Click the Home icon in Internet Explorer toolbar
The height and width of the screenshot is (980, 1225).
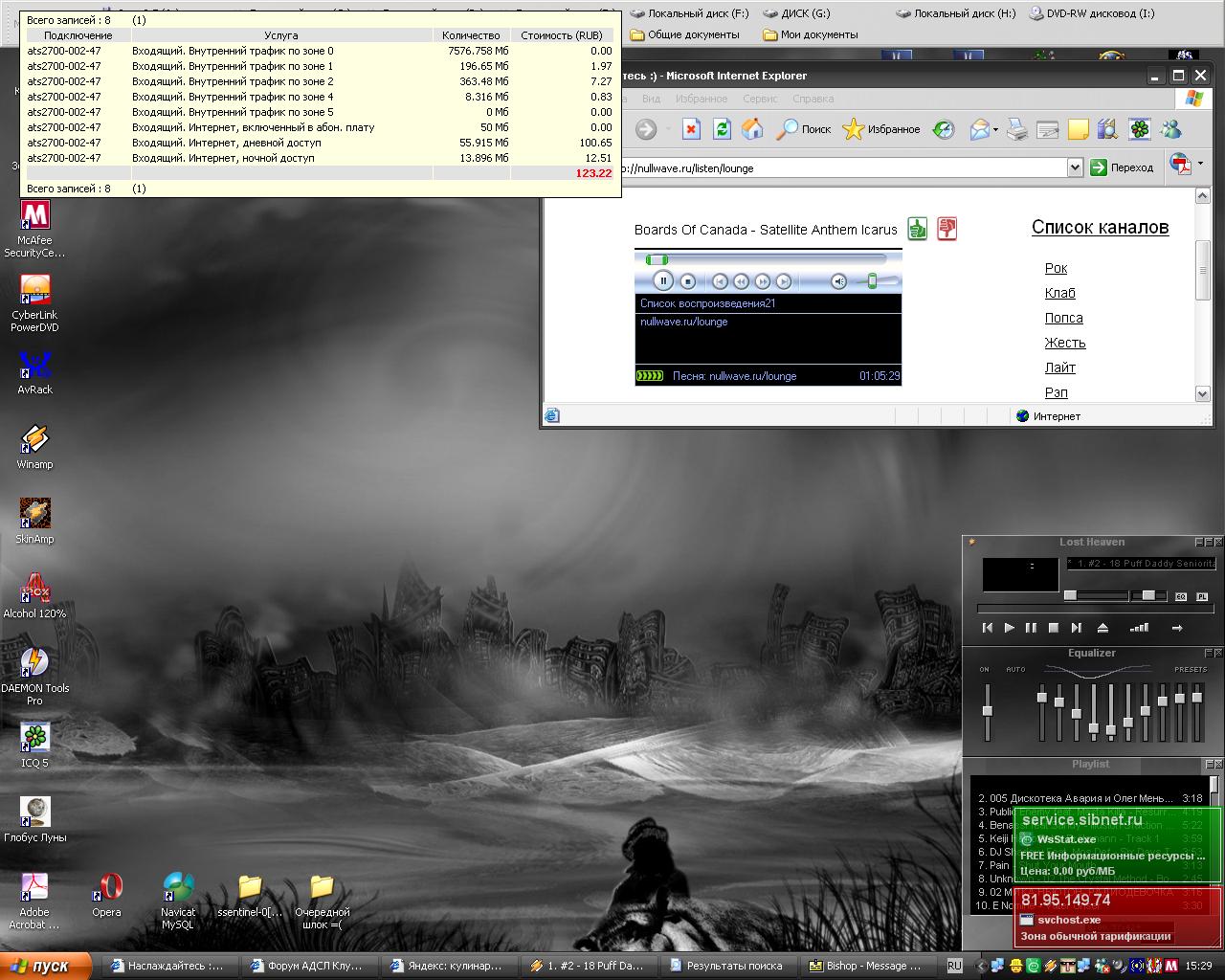(753, 129)
